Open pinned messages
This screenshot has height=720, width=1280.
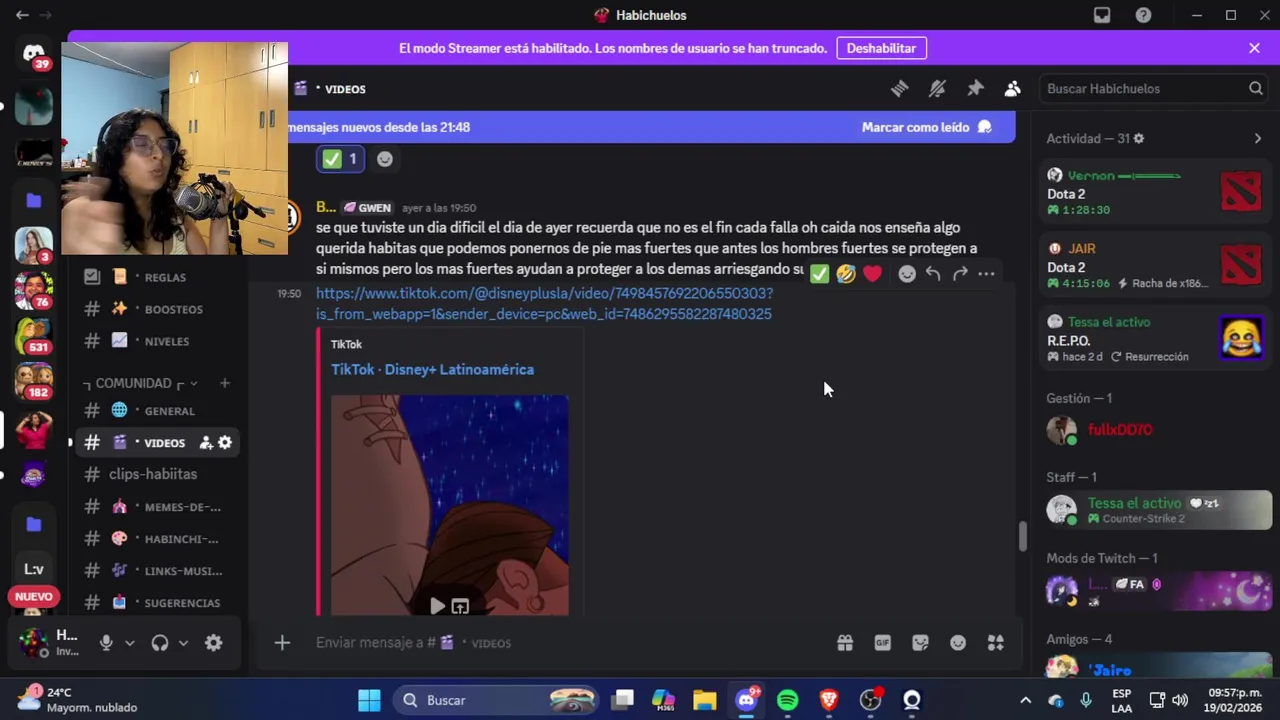(975, 89)
